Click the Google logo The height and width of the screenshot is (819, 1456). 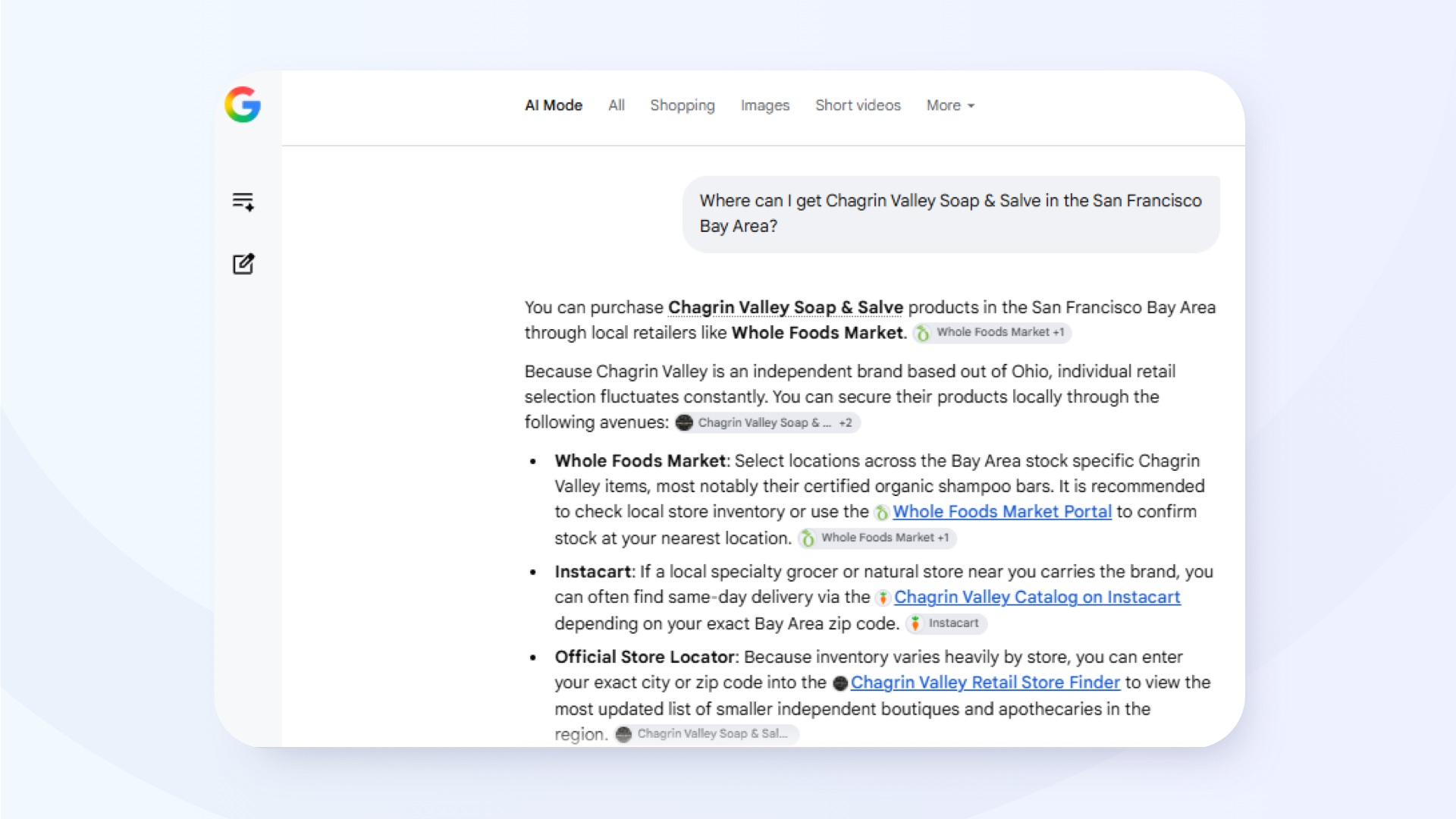pos(243,105)
